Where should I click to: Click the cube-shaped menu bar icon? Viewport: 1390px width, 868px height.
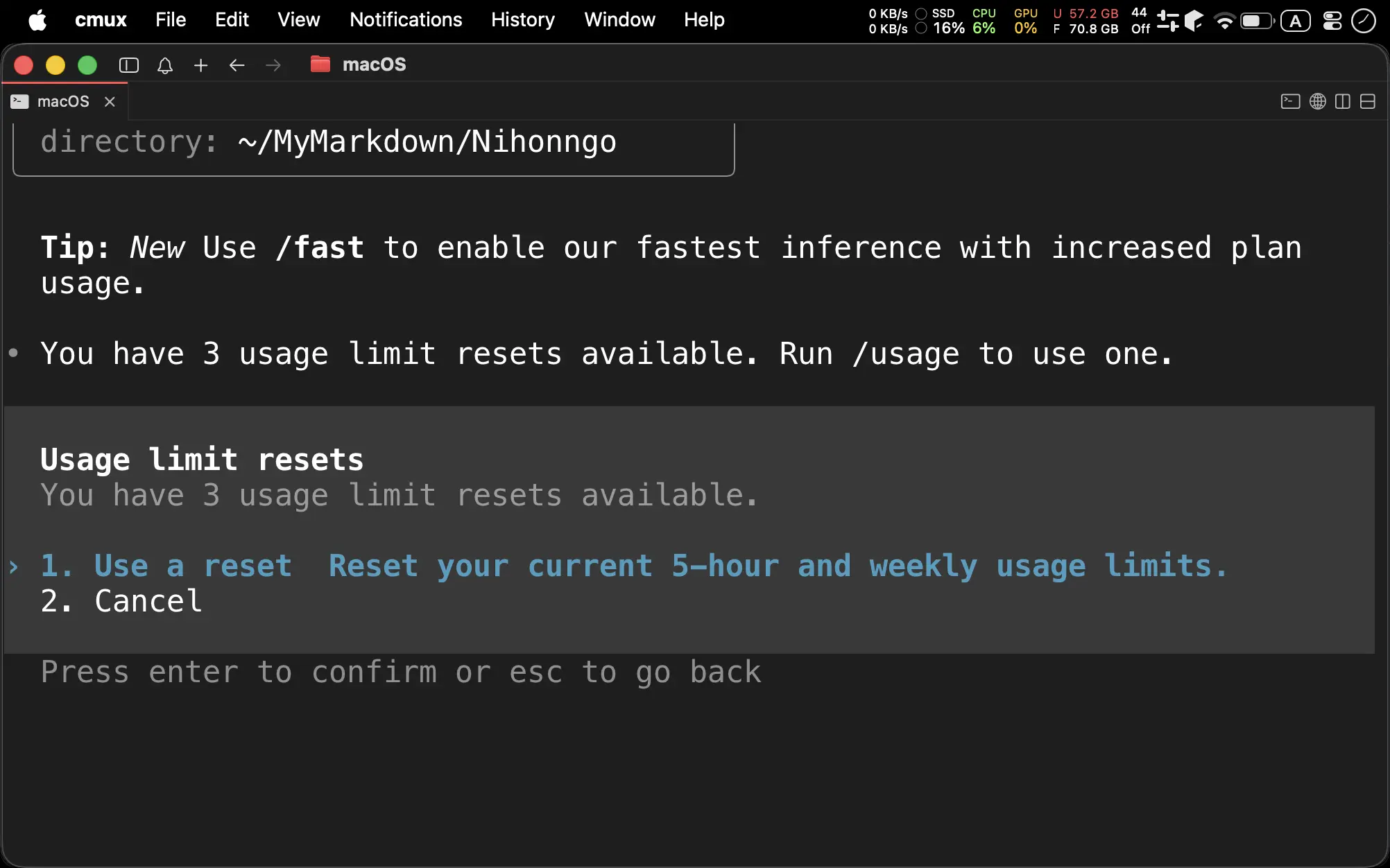pos(1194,21)
